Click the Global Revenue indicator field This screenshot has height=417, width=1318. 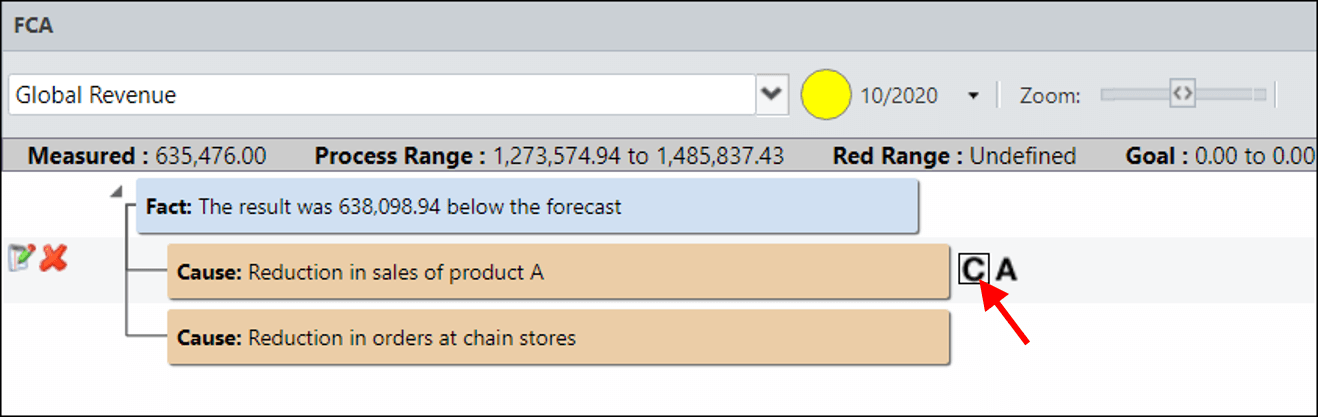(x=382, y=95)
